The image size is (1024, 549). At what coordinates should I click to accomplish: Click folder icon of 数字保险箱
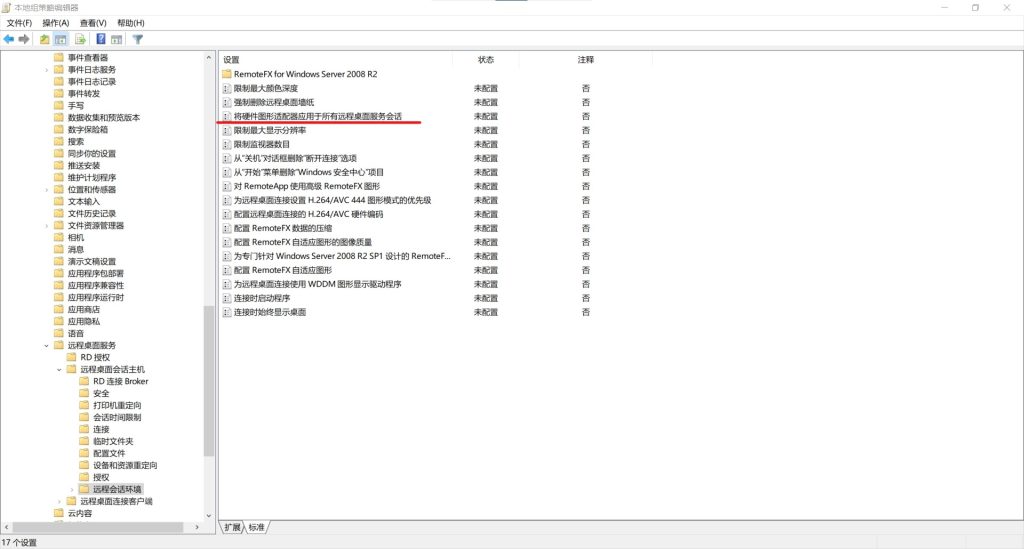pos(59,129)
